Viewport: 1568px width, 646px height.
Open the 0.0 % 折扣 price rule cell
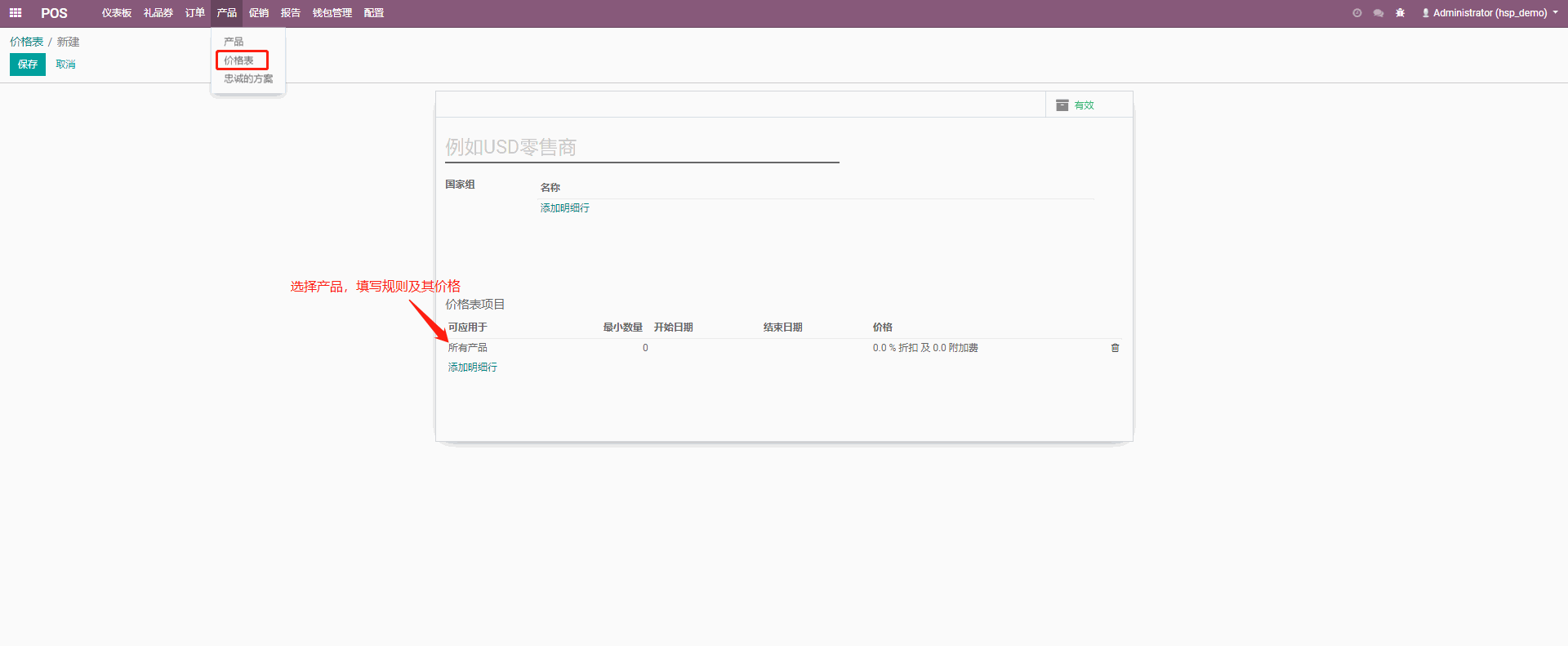point(924,348)
